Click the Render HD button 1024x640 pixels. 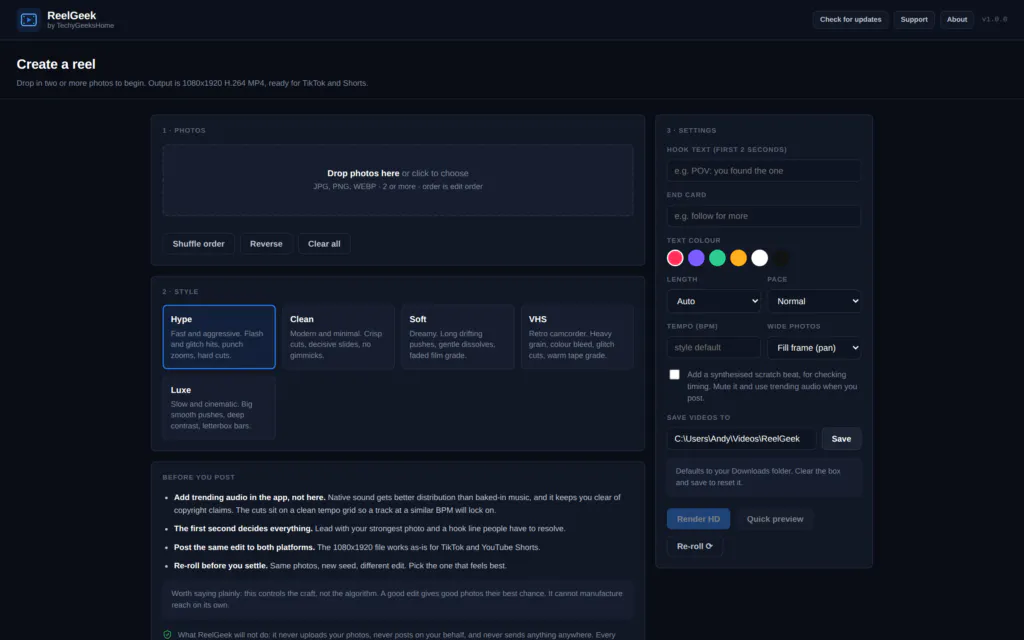coord(698,519)
